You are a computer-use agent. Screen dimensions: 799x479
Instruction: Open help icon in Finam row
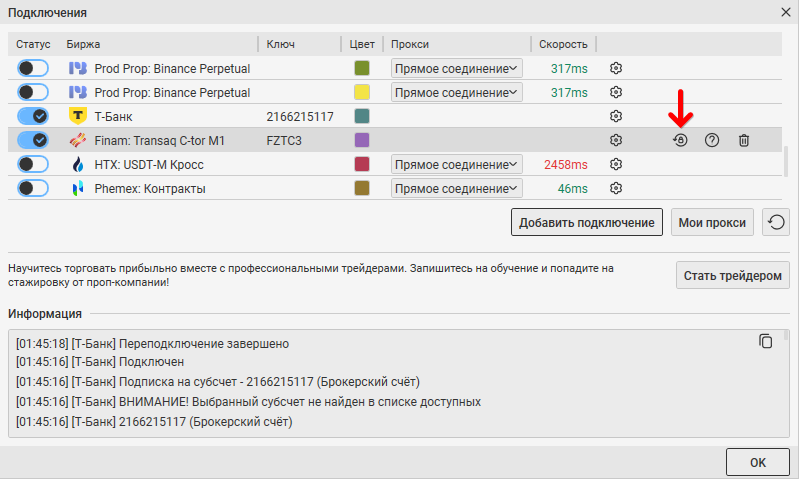click(x=712, y=140)
